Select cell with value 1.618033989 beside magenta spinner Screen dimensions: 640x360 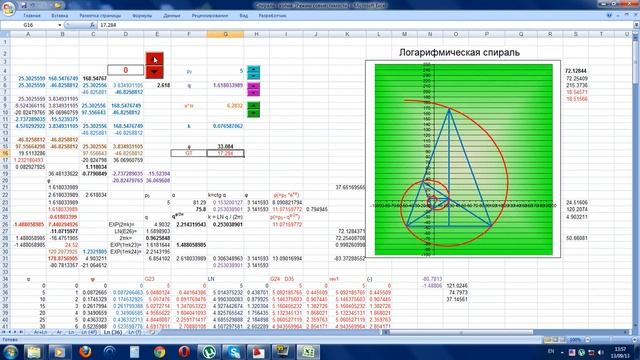[225, 85]
